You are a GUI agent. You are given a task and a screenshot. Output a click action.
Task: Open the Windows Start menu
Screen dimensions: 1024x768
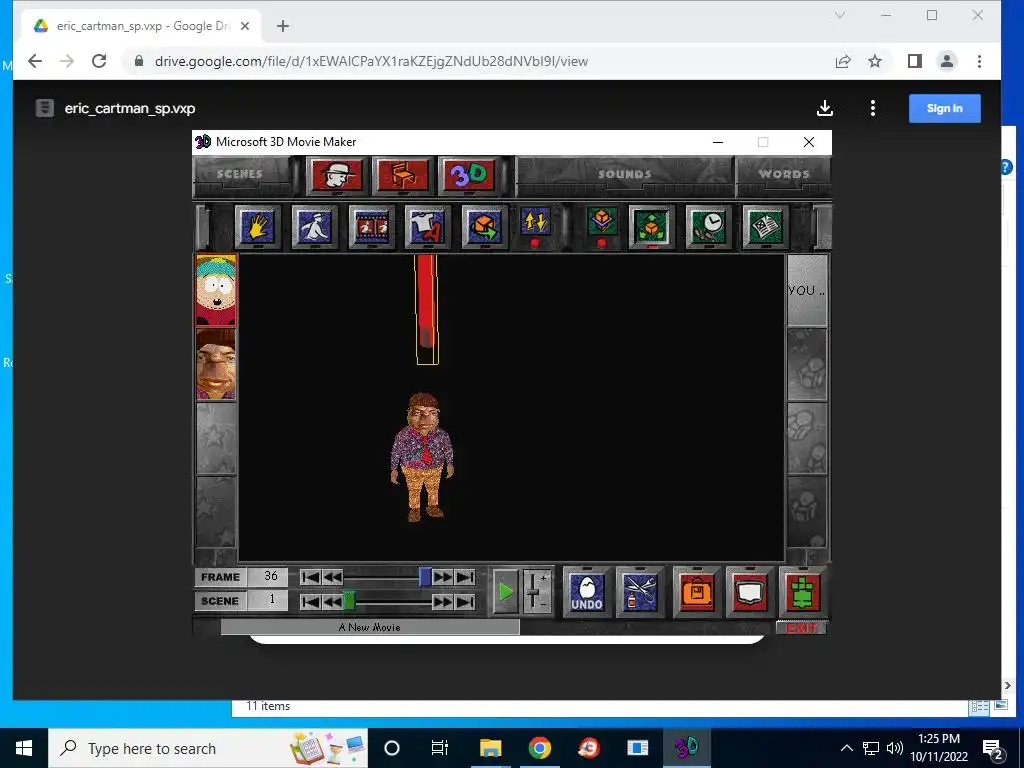[x=24, y=748]
